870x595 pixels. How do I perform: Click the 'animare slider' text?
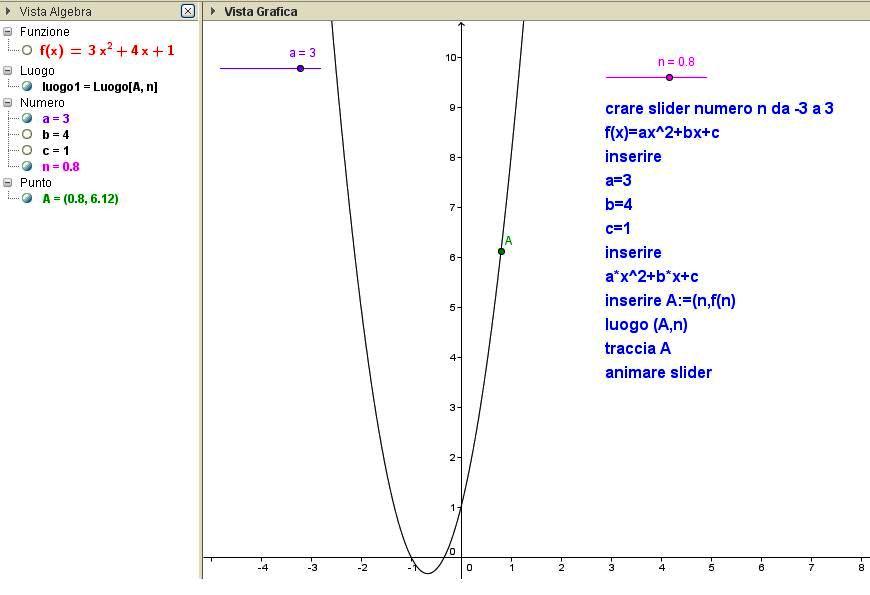pos(659,372)
